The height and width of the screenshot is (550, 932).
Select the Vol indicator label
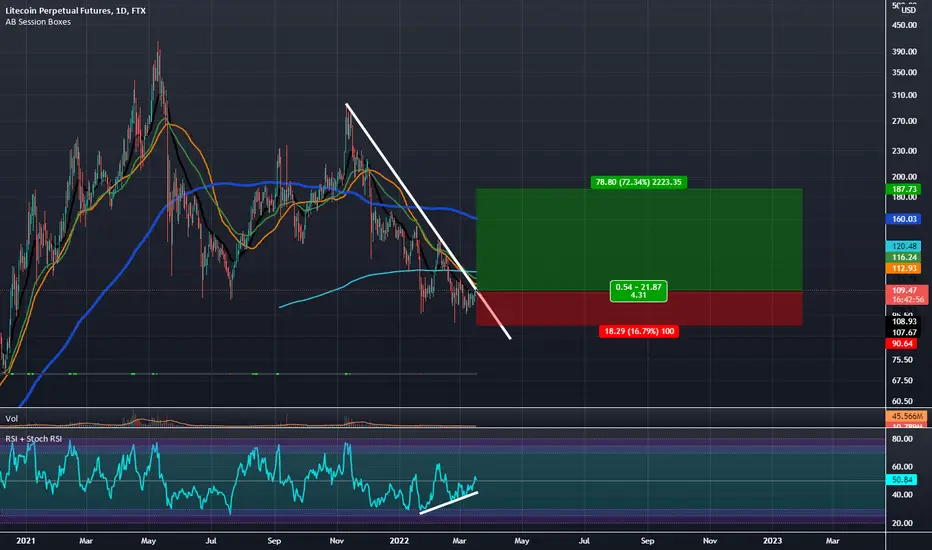[12, 419]
